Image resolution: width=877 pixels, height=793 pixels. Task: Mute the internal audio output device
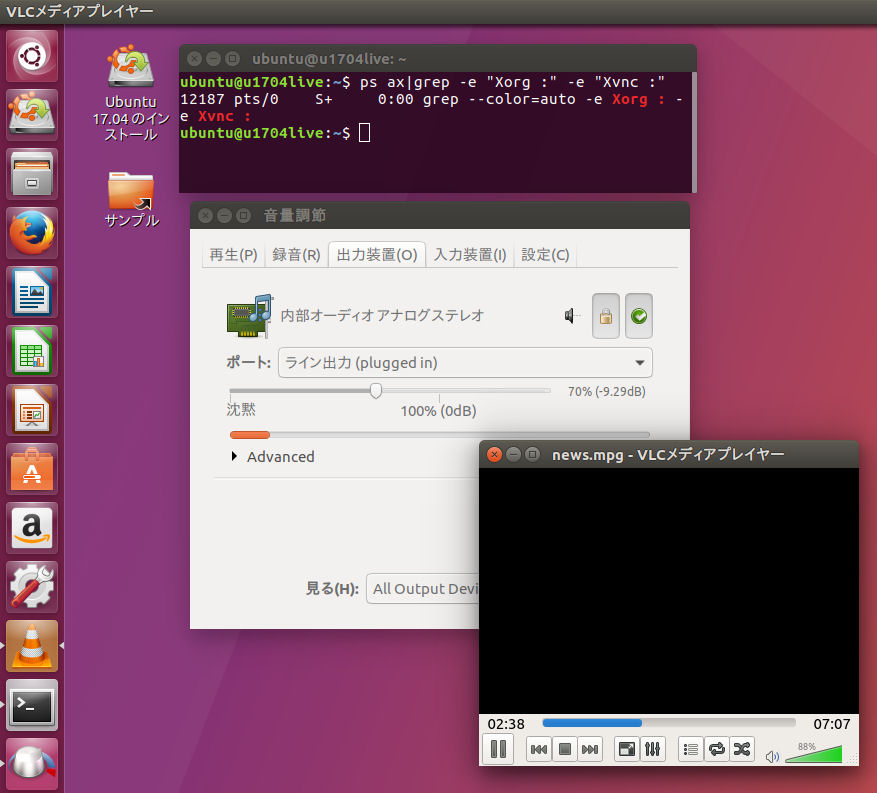click(x=571, y=316)
